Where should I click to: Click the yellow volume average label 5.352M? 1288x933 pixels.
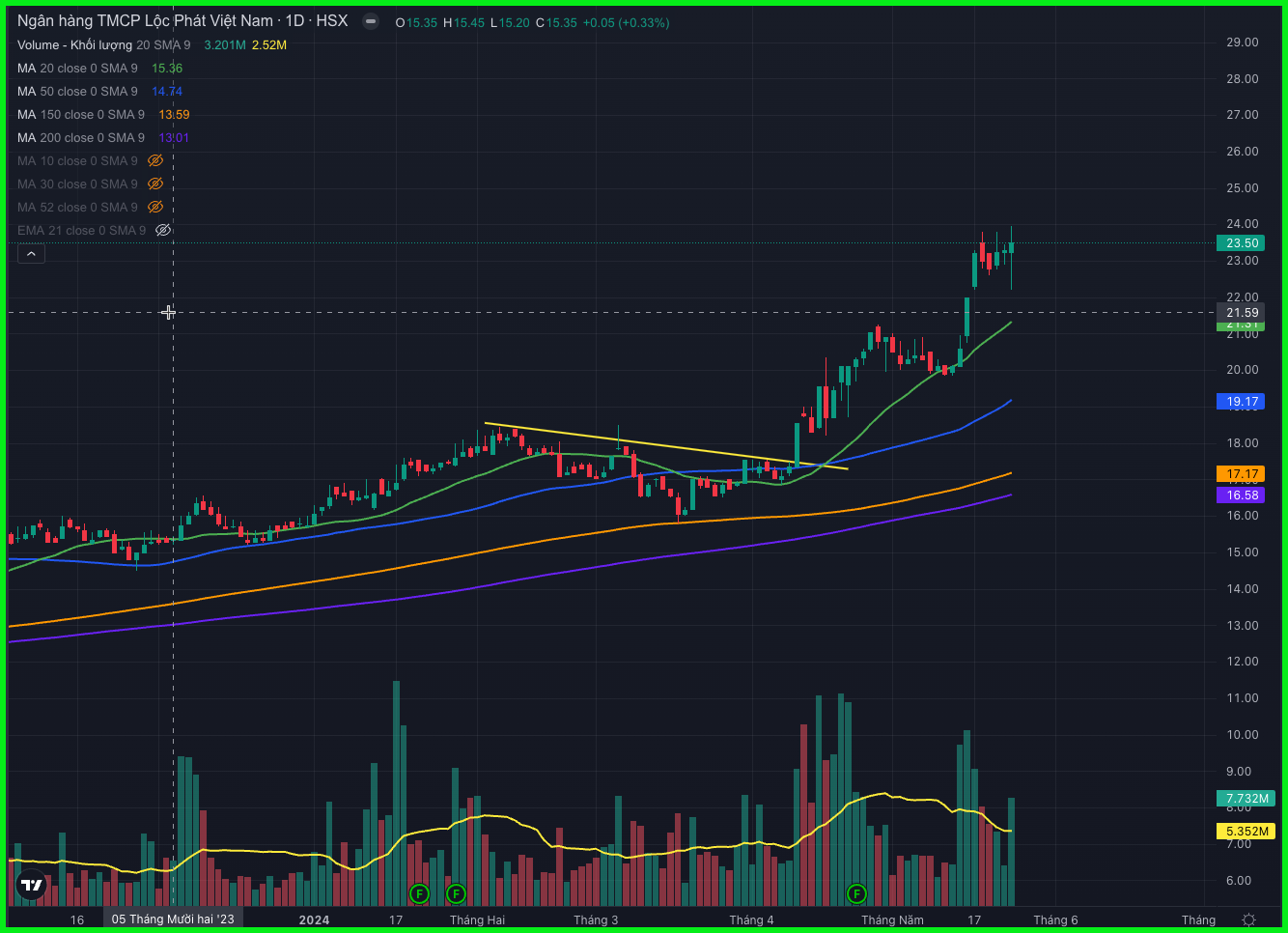click(1246, 832)
